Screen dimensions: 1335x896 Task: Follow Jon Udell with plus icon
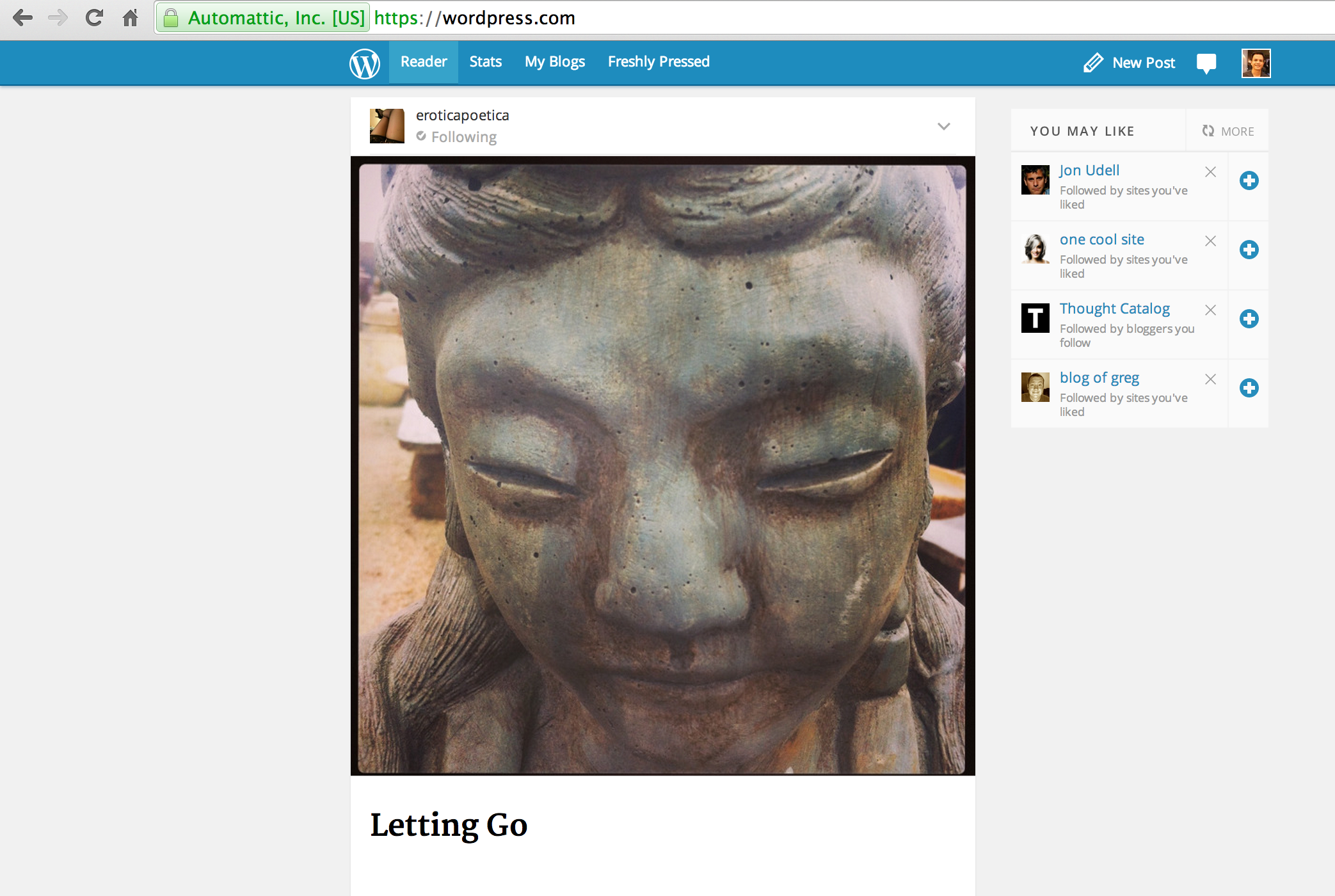[x=1249, y=180]
